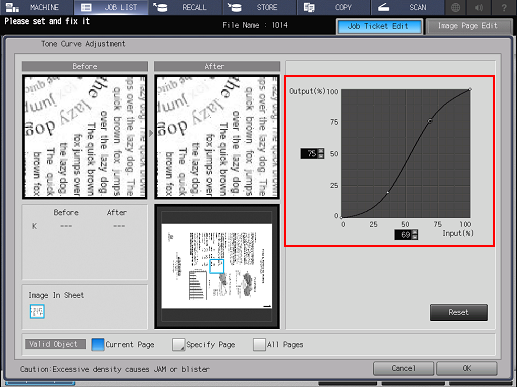
Task: Select the Job Ticket Edit tab
Action: (x=379, y=26)
